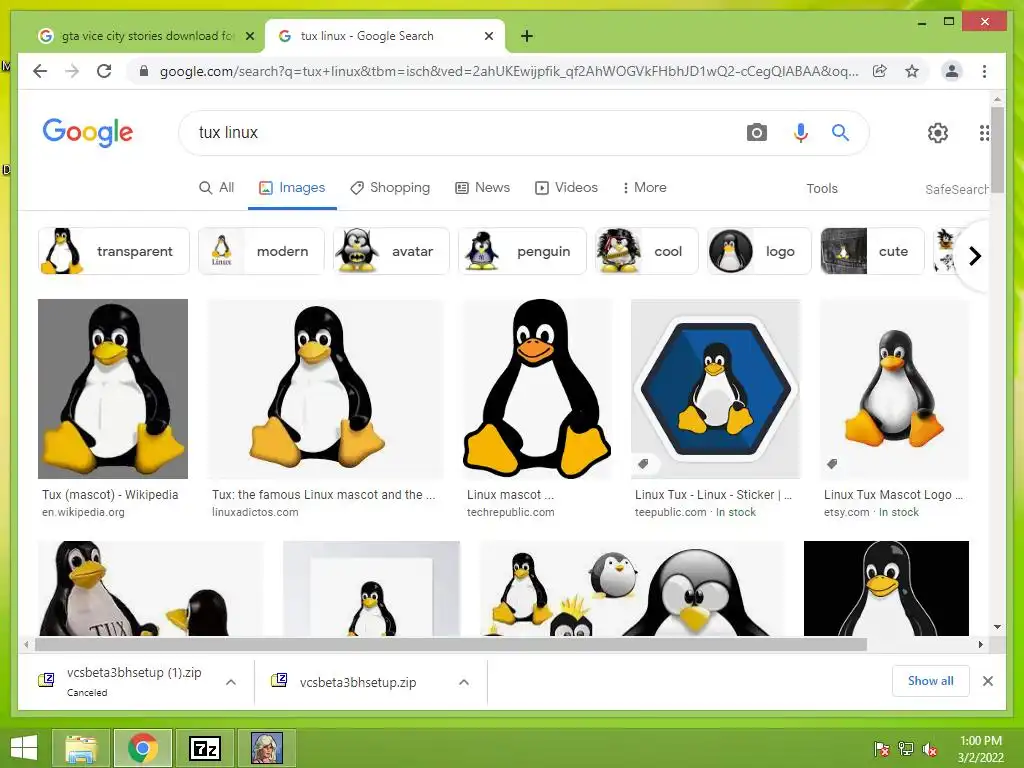Open the Chrome profile avatar icon

pyautogui.click(x=952, y=71)
